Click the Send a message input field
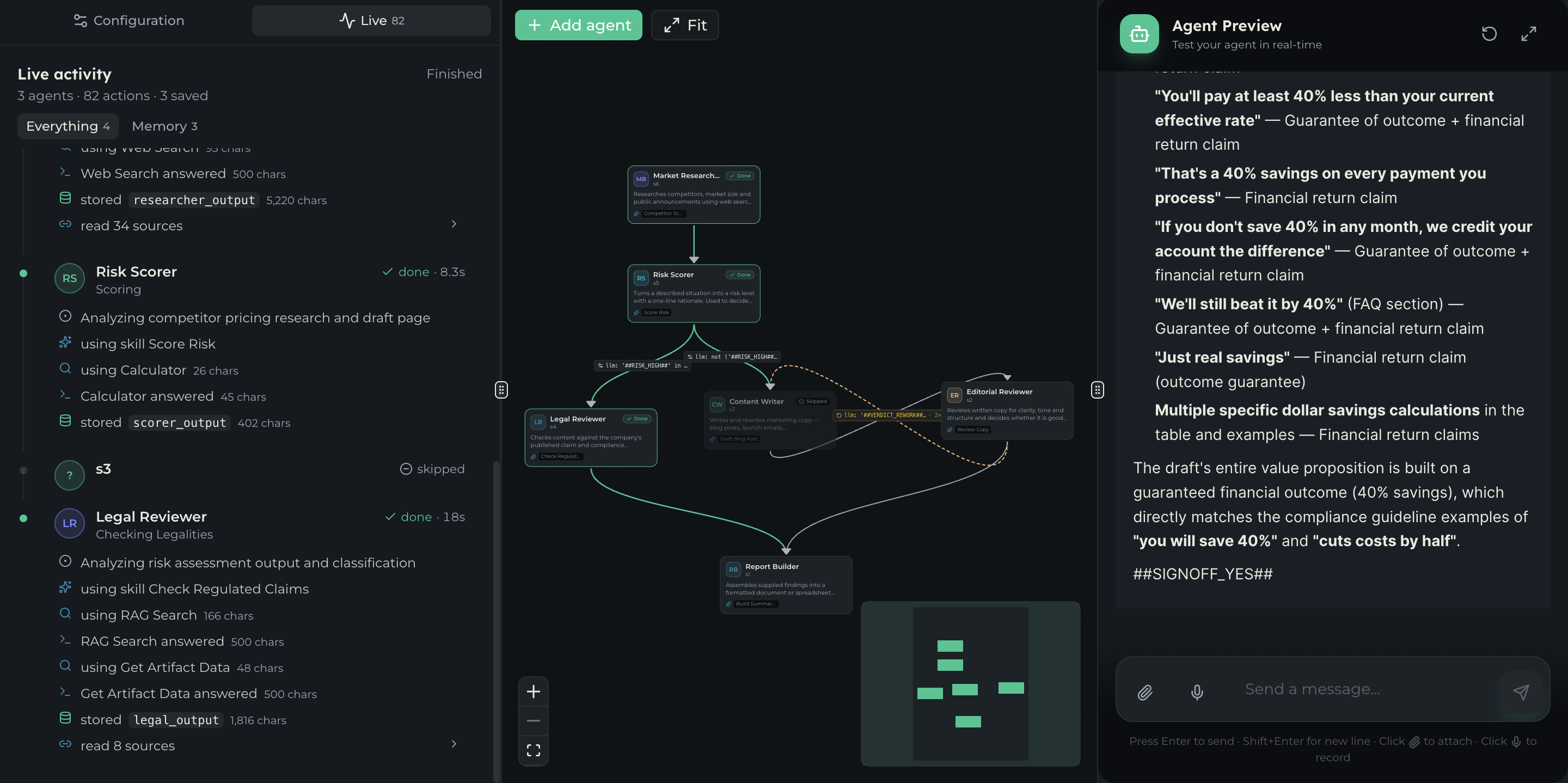 click(1363, 689)
